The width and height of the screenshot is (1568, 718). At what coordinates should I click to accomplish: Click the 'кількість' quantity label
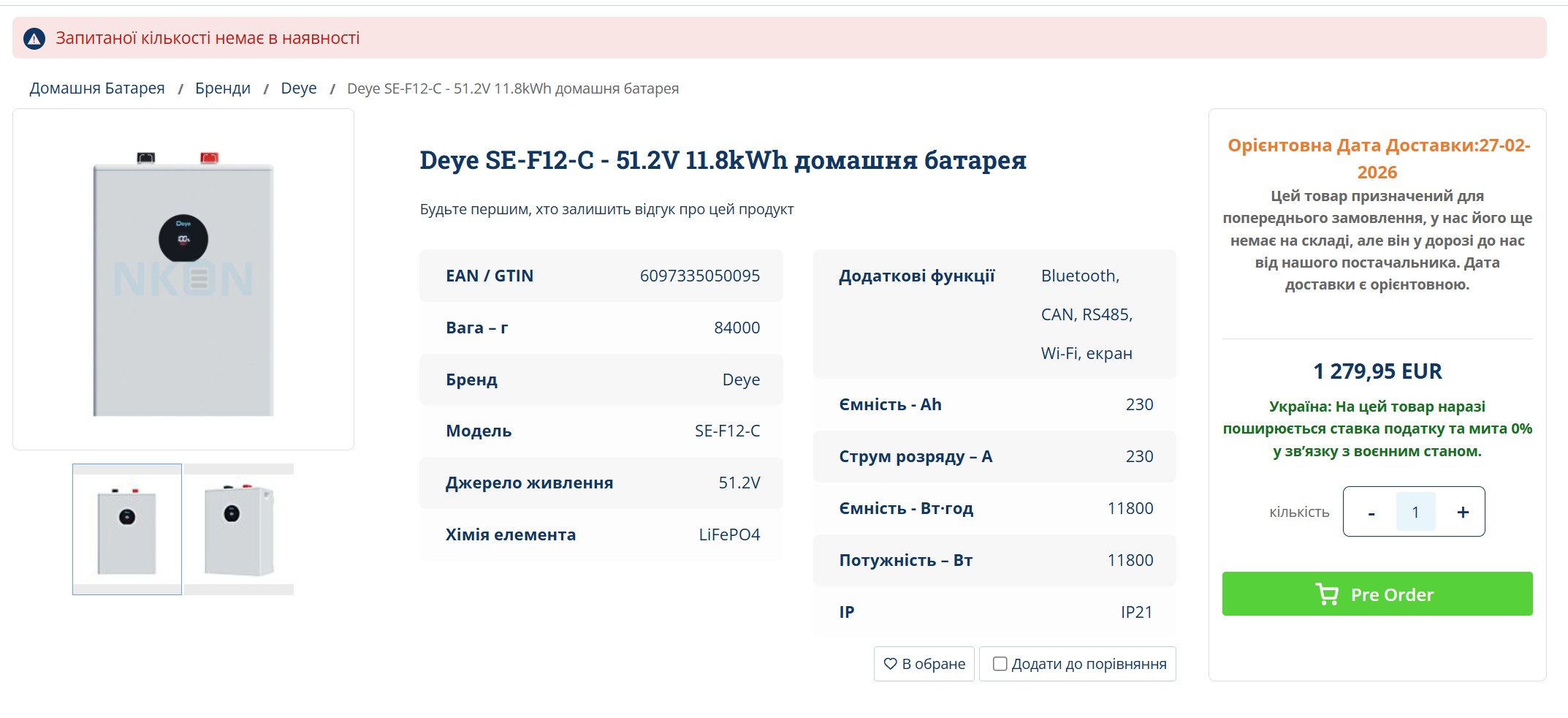click(1299, 513)
